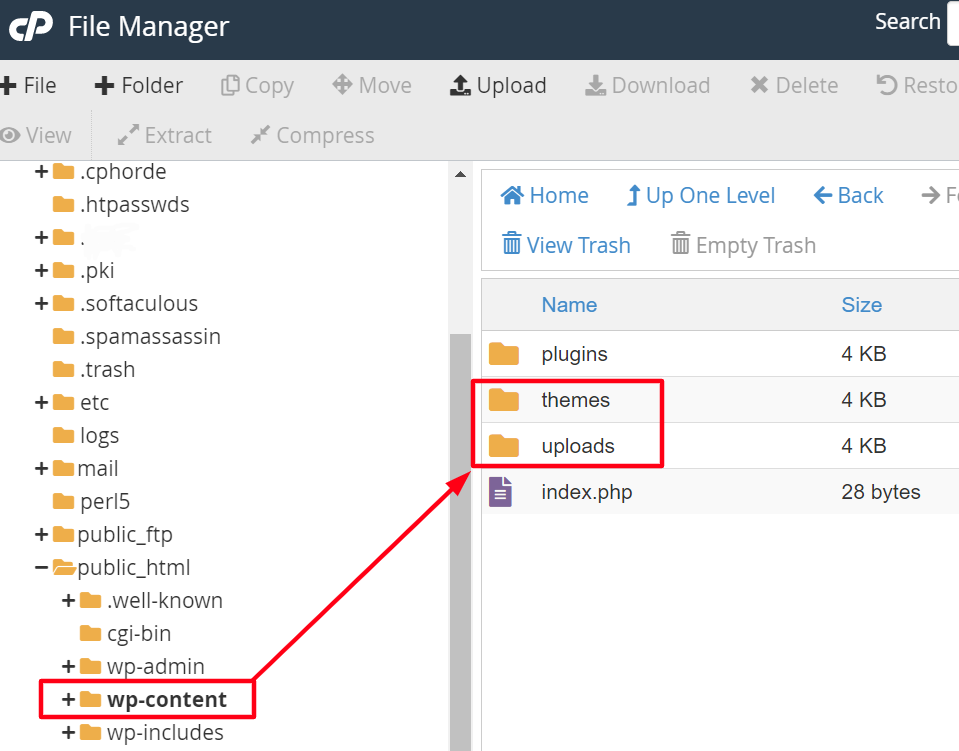Expand the .softaculous tree node
This screenshot has width=959, height=751.
click(42, 303)
